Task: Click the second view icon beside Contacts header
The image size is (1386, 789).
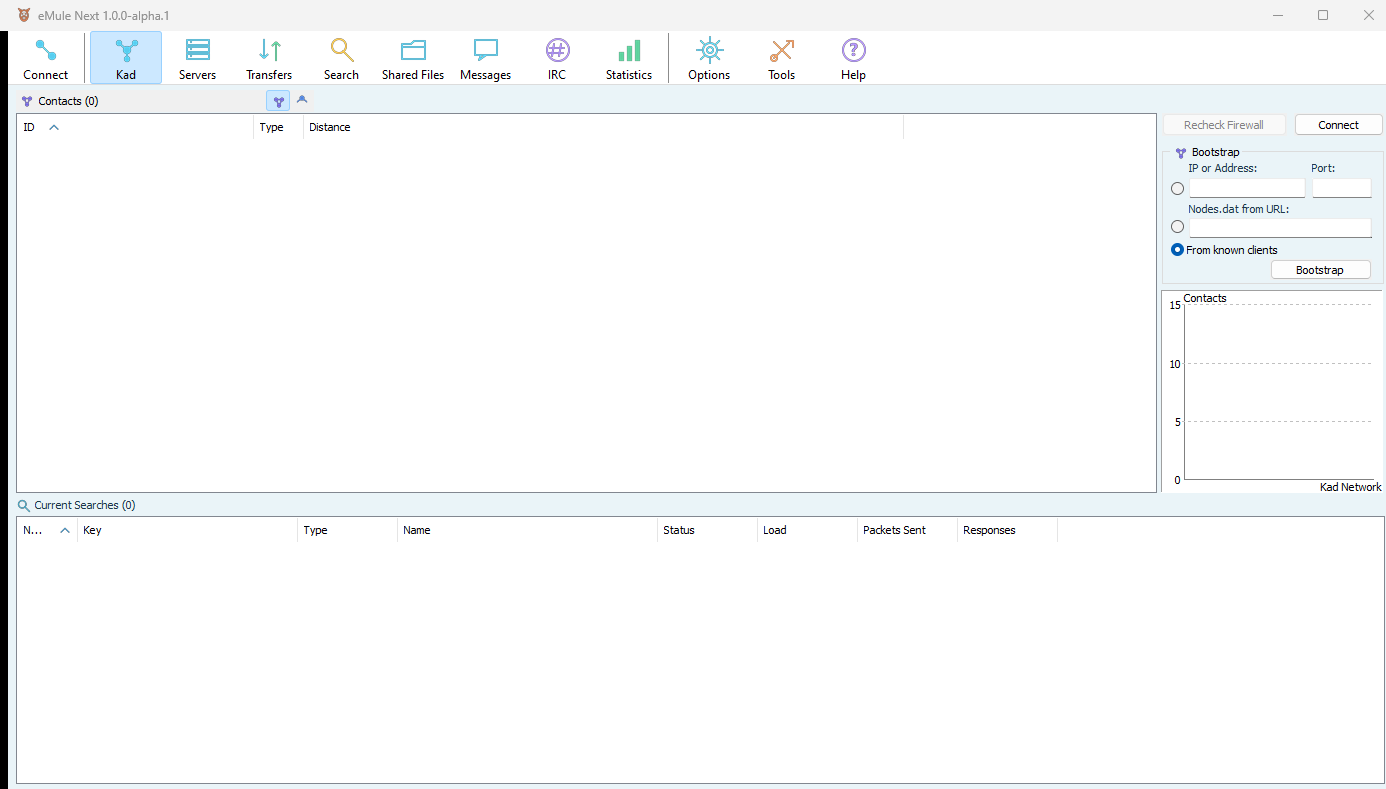Action: click(302, 100)
